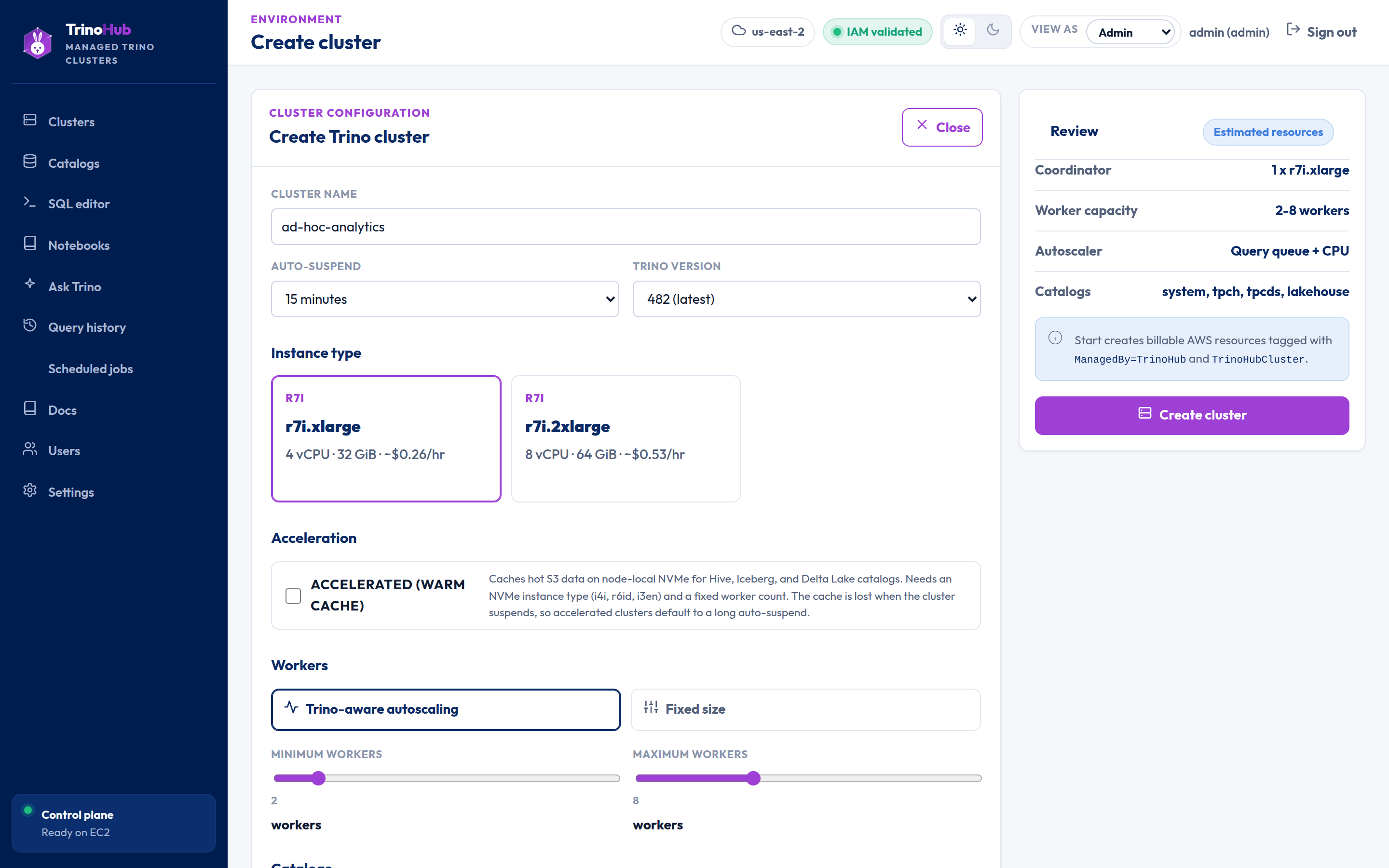
Task: Click the X icon in Close button
Action: point(922,125)
